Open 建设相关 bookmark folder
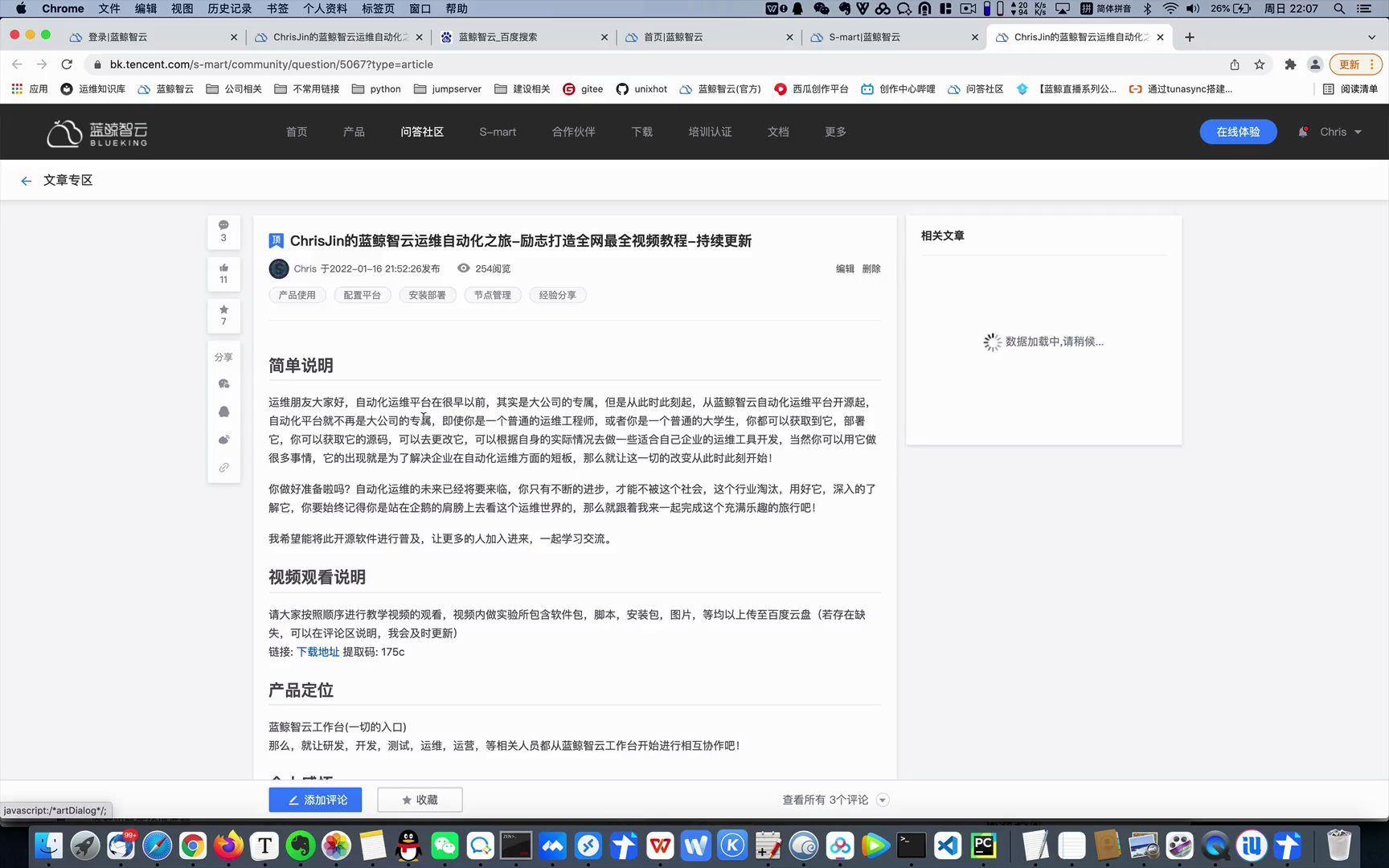 click(522, 89)
